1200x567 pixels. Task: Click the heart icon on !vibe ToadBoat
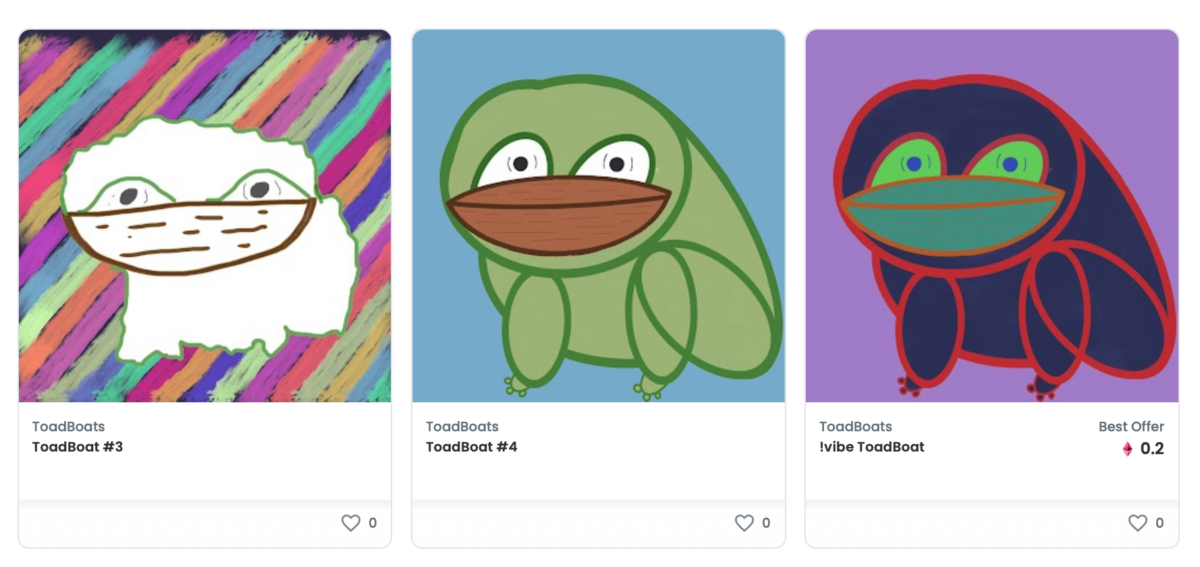1137,523
